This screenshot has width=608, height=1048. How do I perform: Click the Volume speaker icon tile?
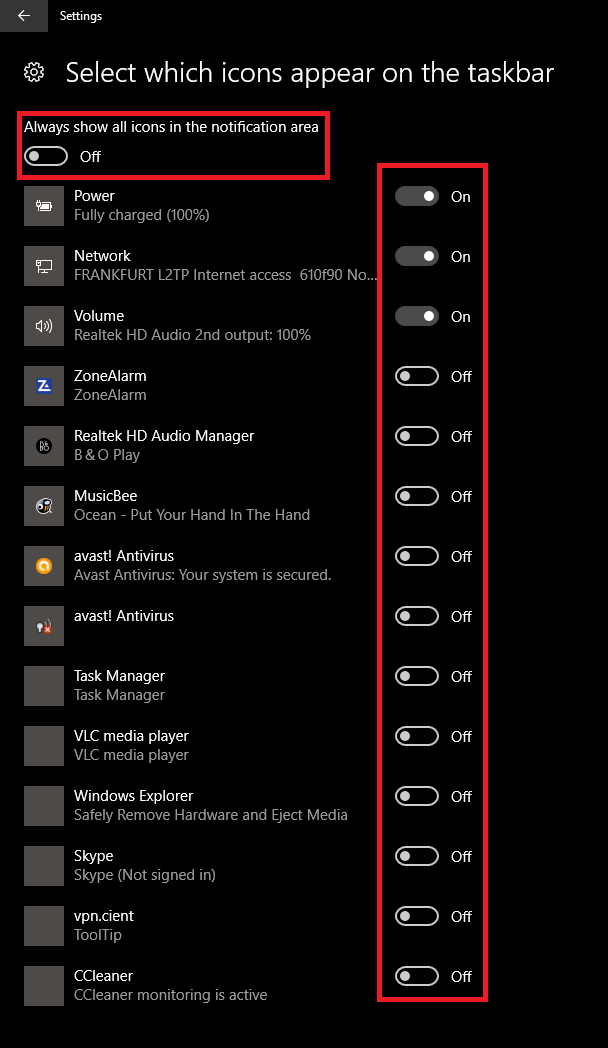[44, 326]
